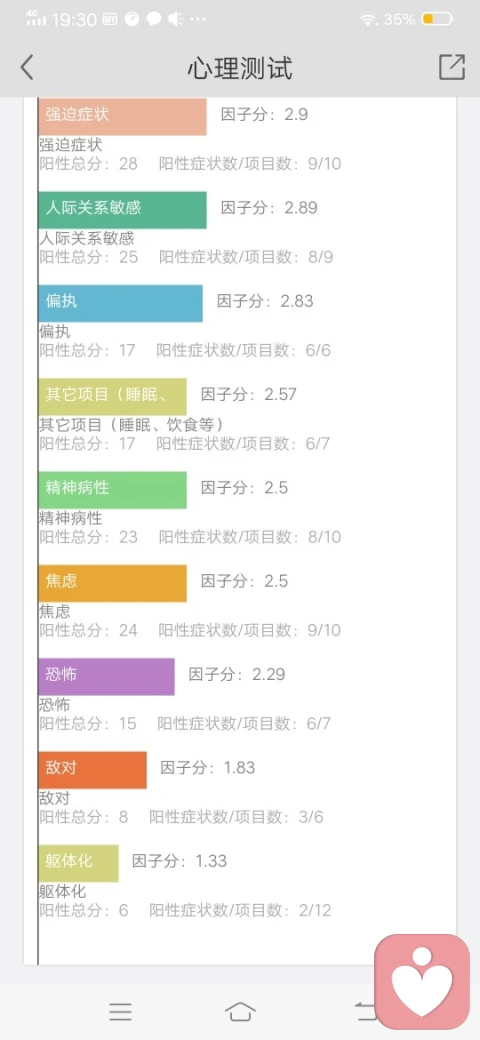The height and width of the screenshot is (1040, 480).
Task: Tap the Android home button icon
Action: tap(240, 1011)
